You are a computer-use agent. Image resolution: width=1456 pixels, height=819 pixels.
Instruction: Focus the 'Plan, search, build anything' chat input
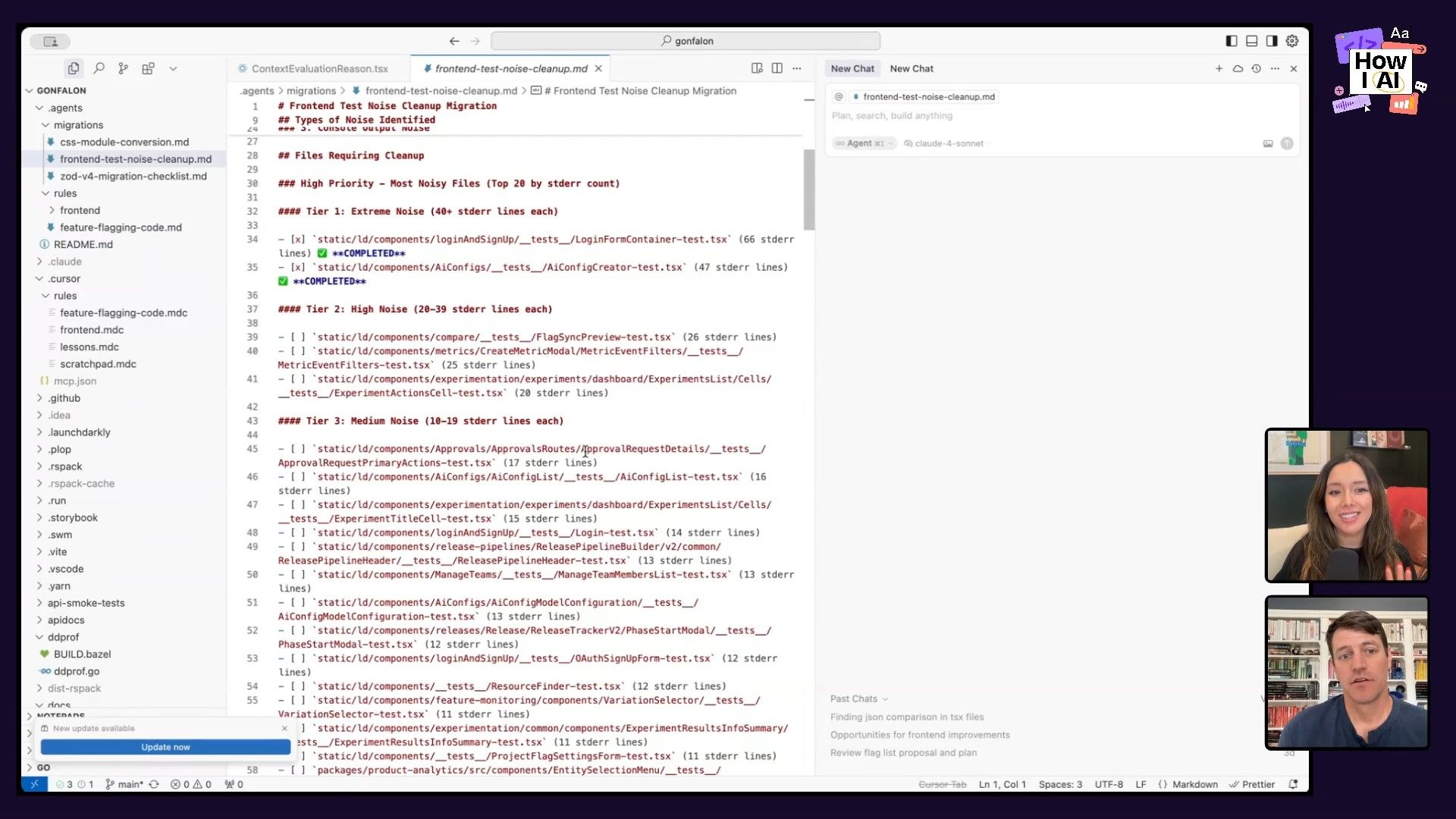click(1062, 115)
